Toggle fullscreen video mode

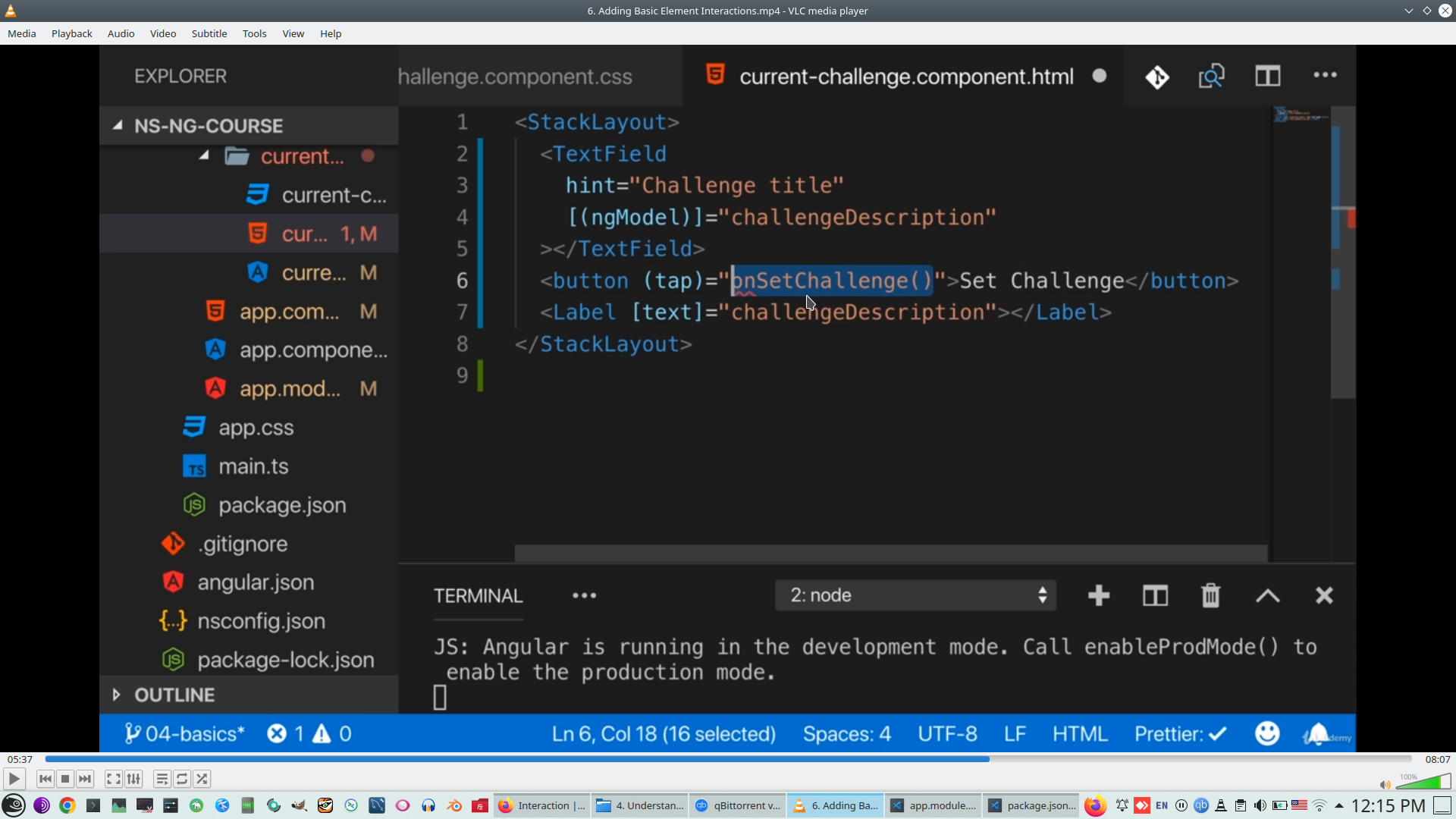[x=113, y=779]
